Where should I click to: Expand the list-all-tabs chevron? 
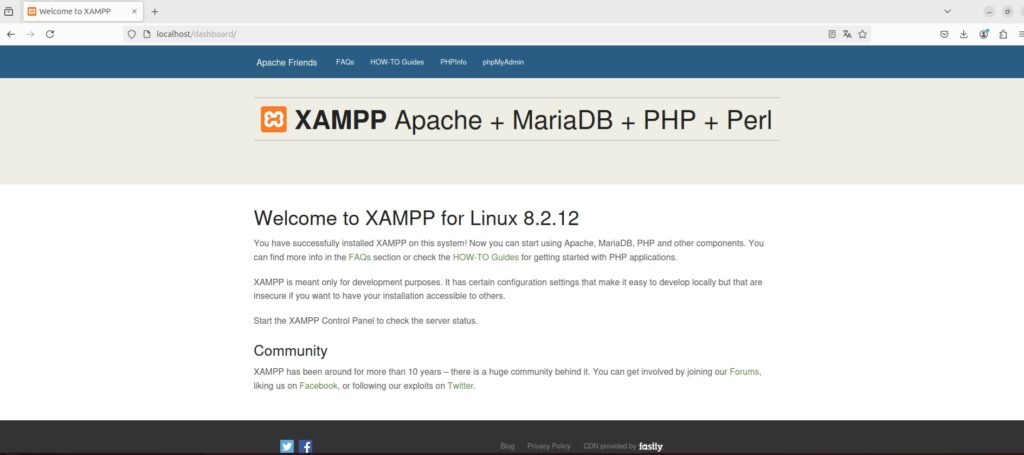(x=948, y=12)
